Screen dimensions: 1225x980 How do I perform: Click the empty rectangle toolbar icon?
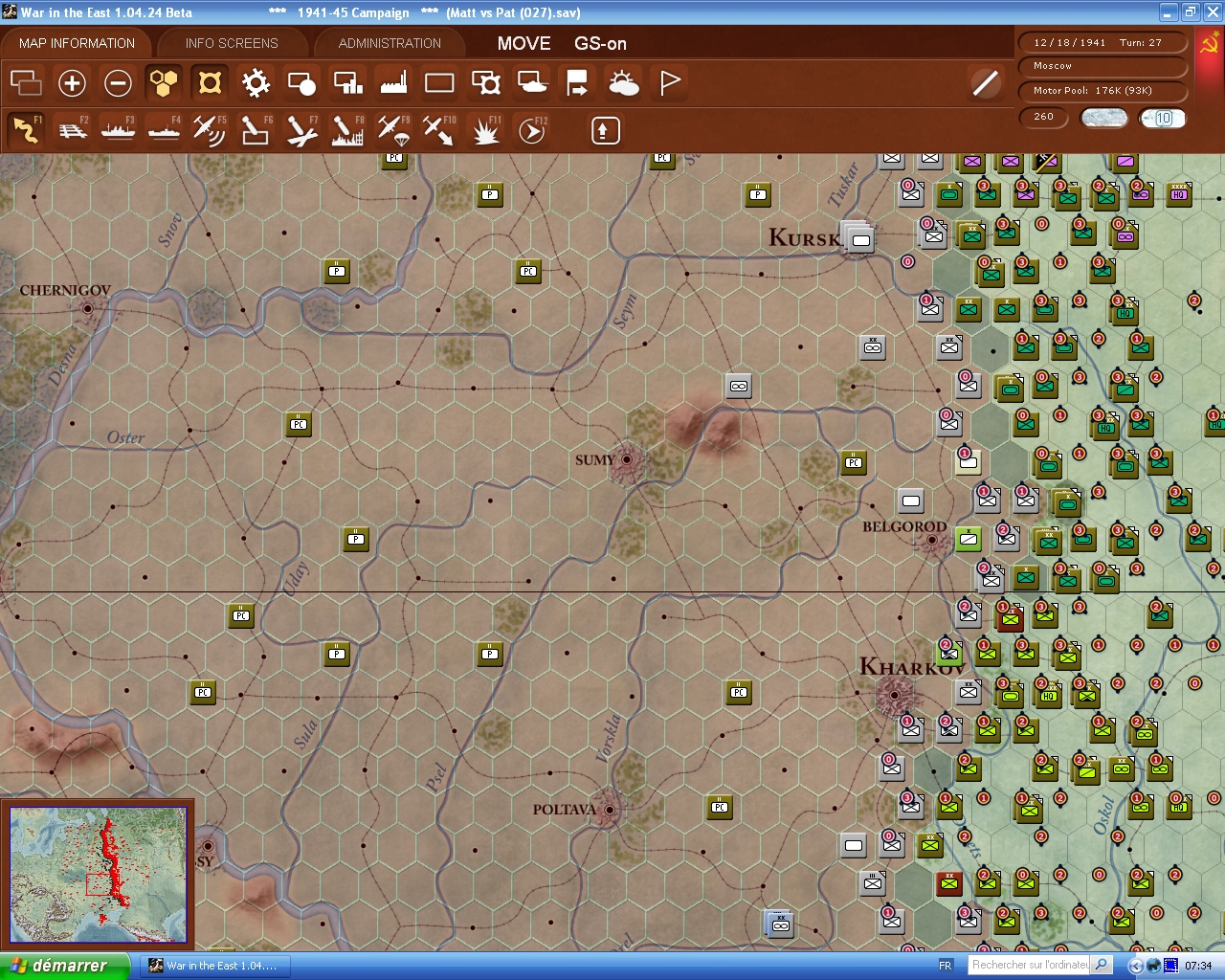439,83
